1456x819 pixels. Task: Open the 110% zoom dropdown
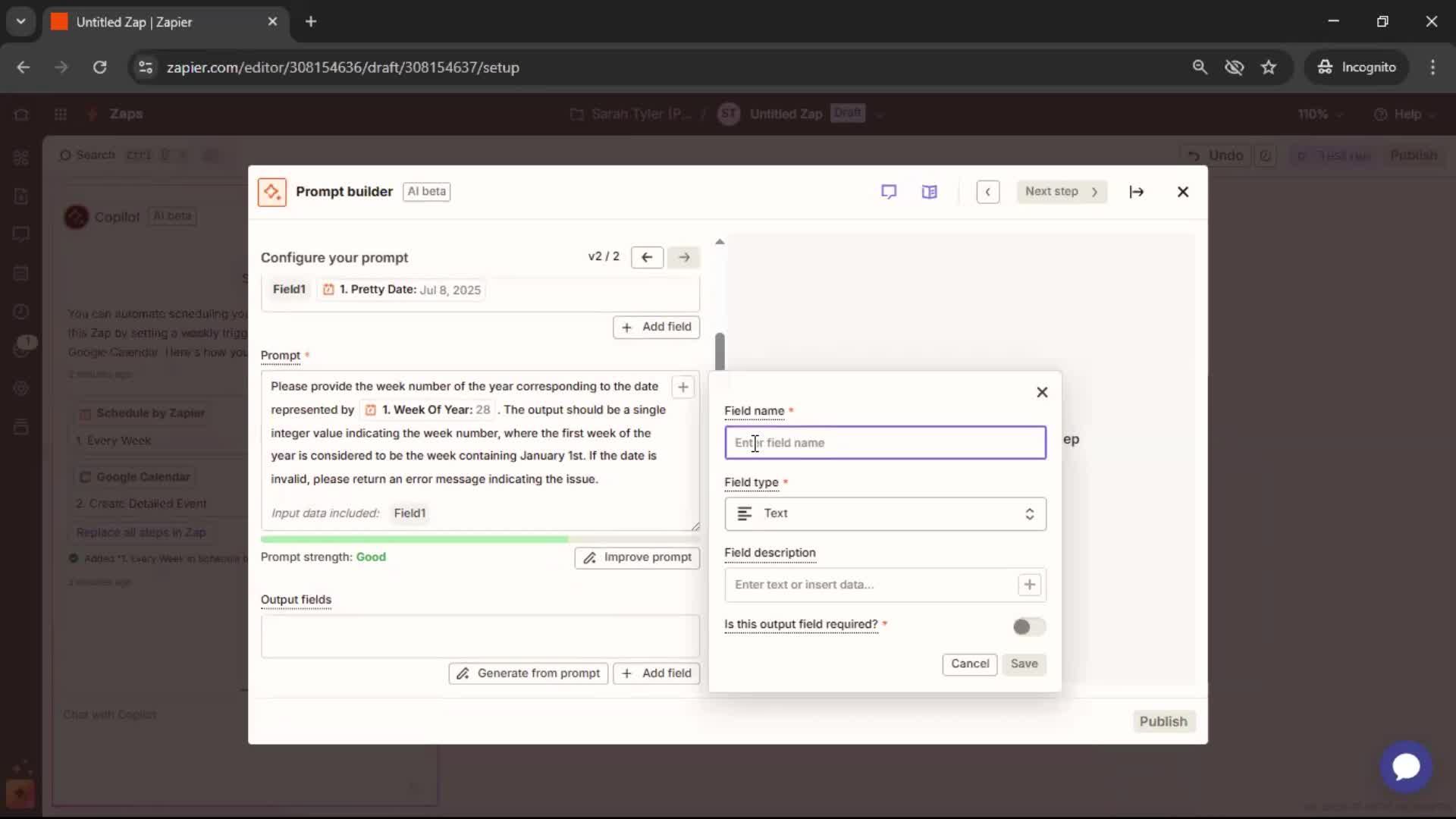1319,115
